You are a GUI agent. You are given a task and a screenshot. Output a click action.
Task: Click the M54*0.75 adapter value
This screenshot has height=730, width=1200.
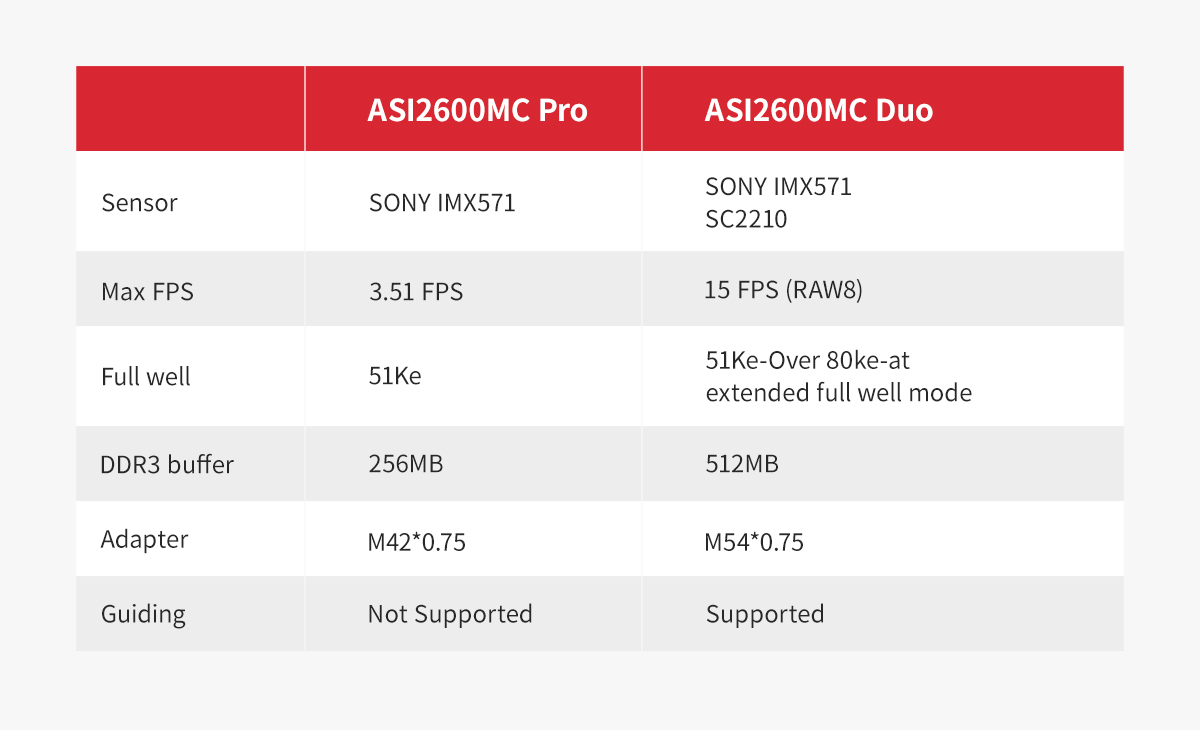754,543
